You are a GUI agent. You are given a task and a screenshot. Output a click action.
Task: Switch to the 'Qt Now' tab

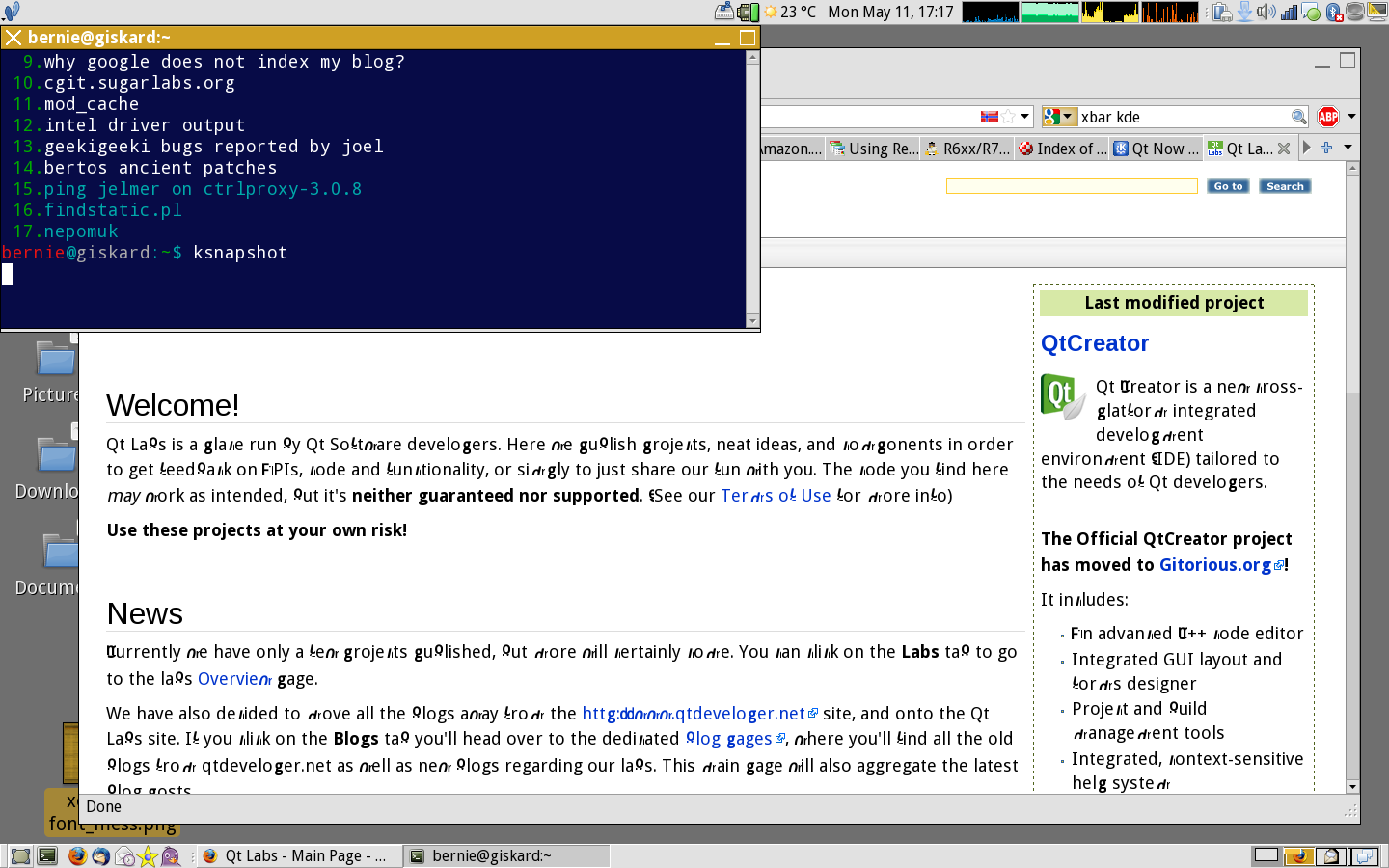(x=1156, y=149)
